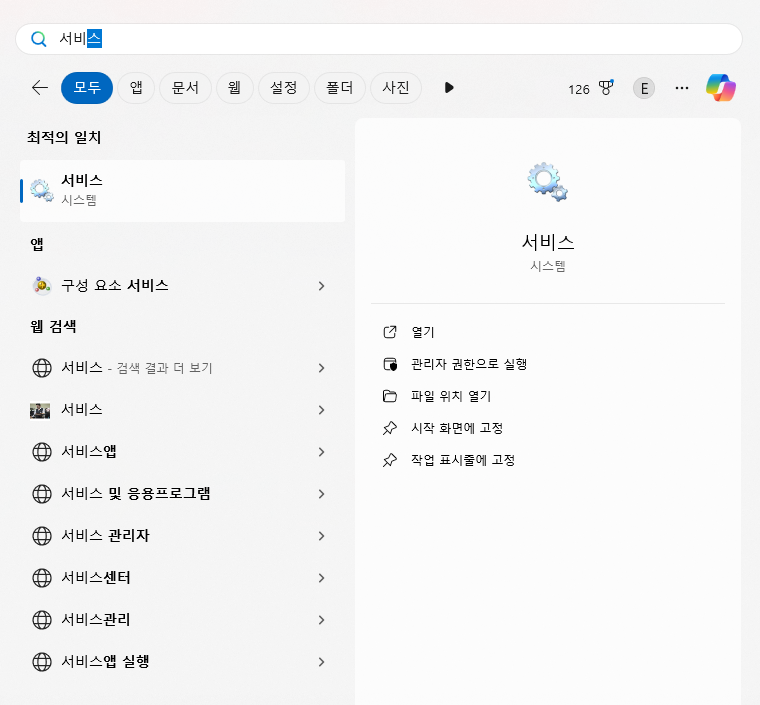Click the large 서비스 gears icon in preview

click(x=548, y=182)
